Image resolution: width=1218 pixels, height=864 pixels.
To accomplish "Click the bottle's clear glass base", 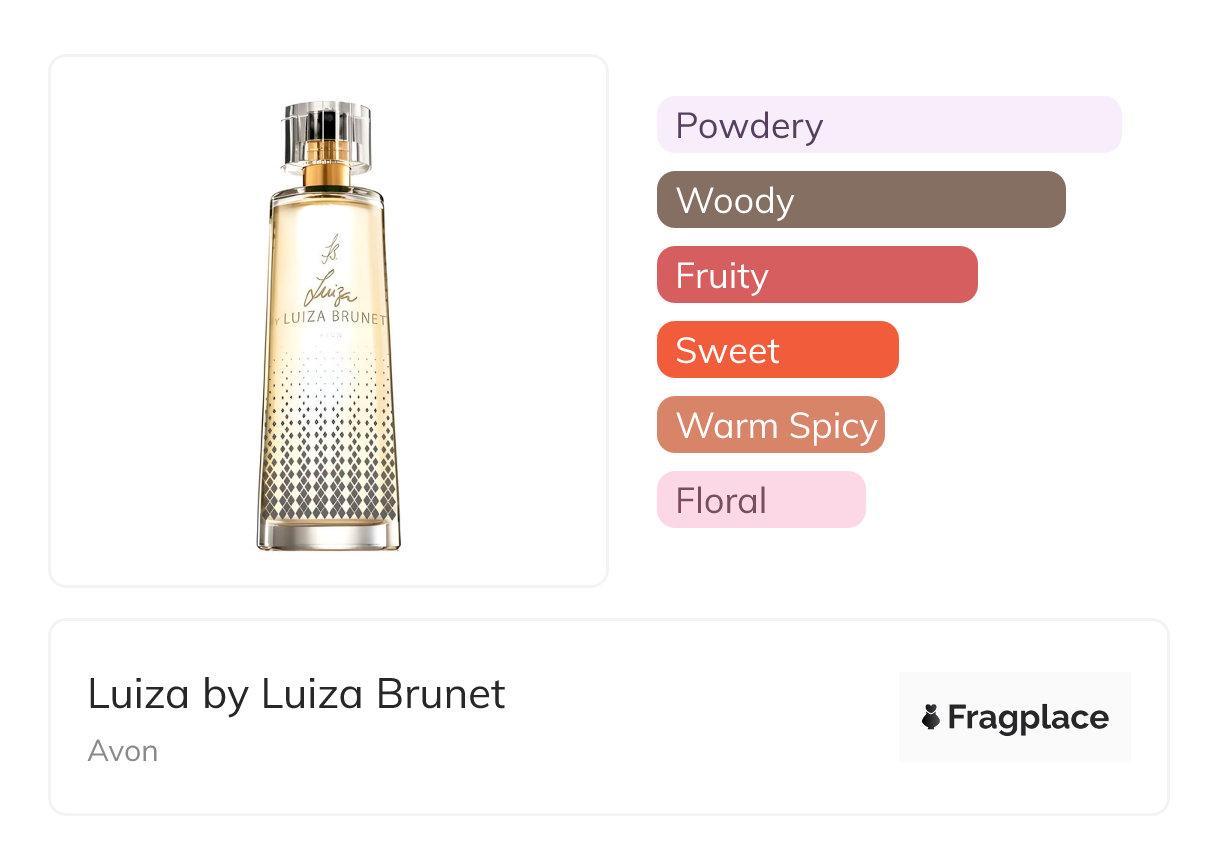I will 328,535.
